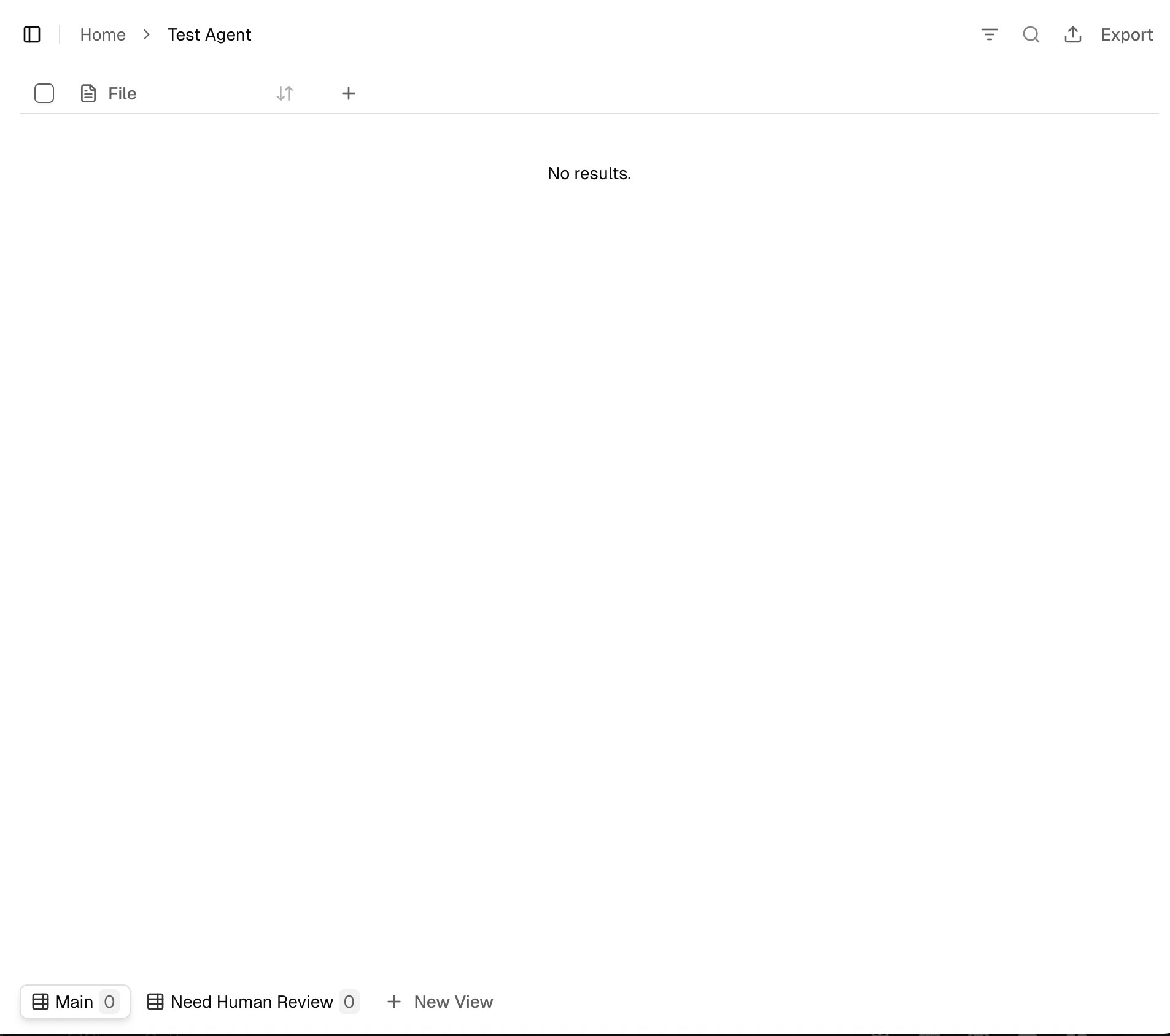The width and height of the screenshot is (1170, 1036).
Task: Switch to the Main view tab
Action: pyautogui.click(x=74, y=1002)
